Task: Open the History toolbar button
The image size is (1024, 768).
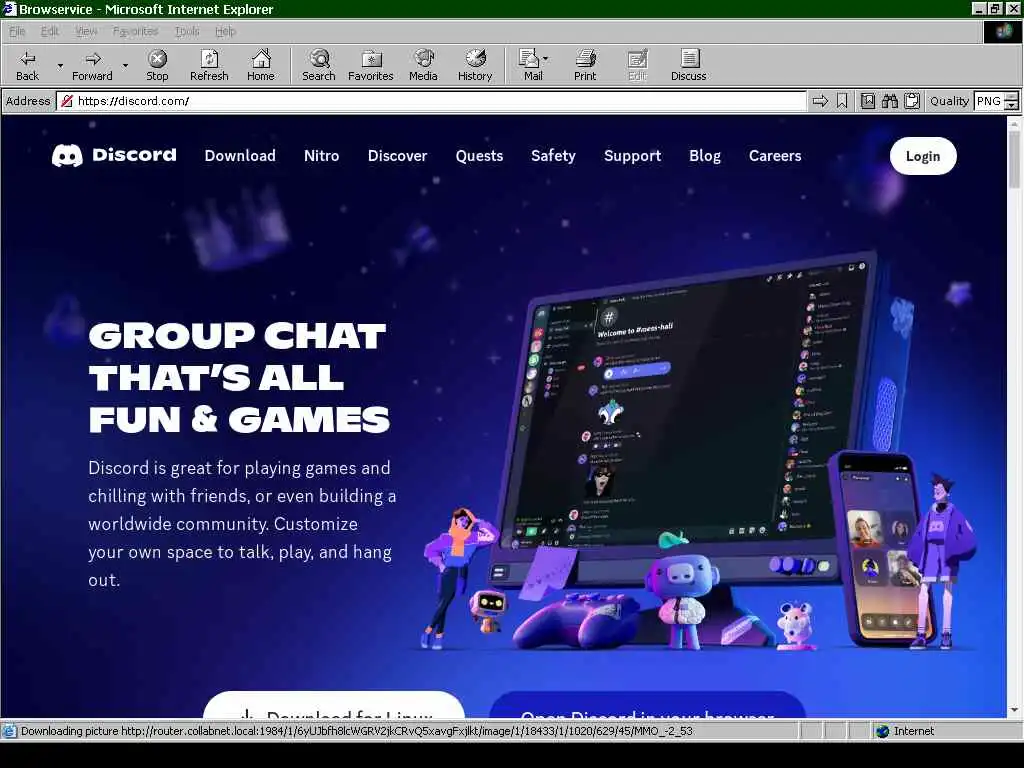Action: 475,65
